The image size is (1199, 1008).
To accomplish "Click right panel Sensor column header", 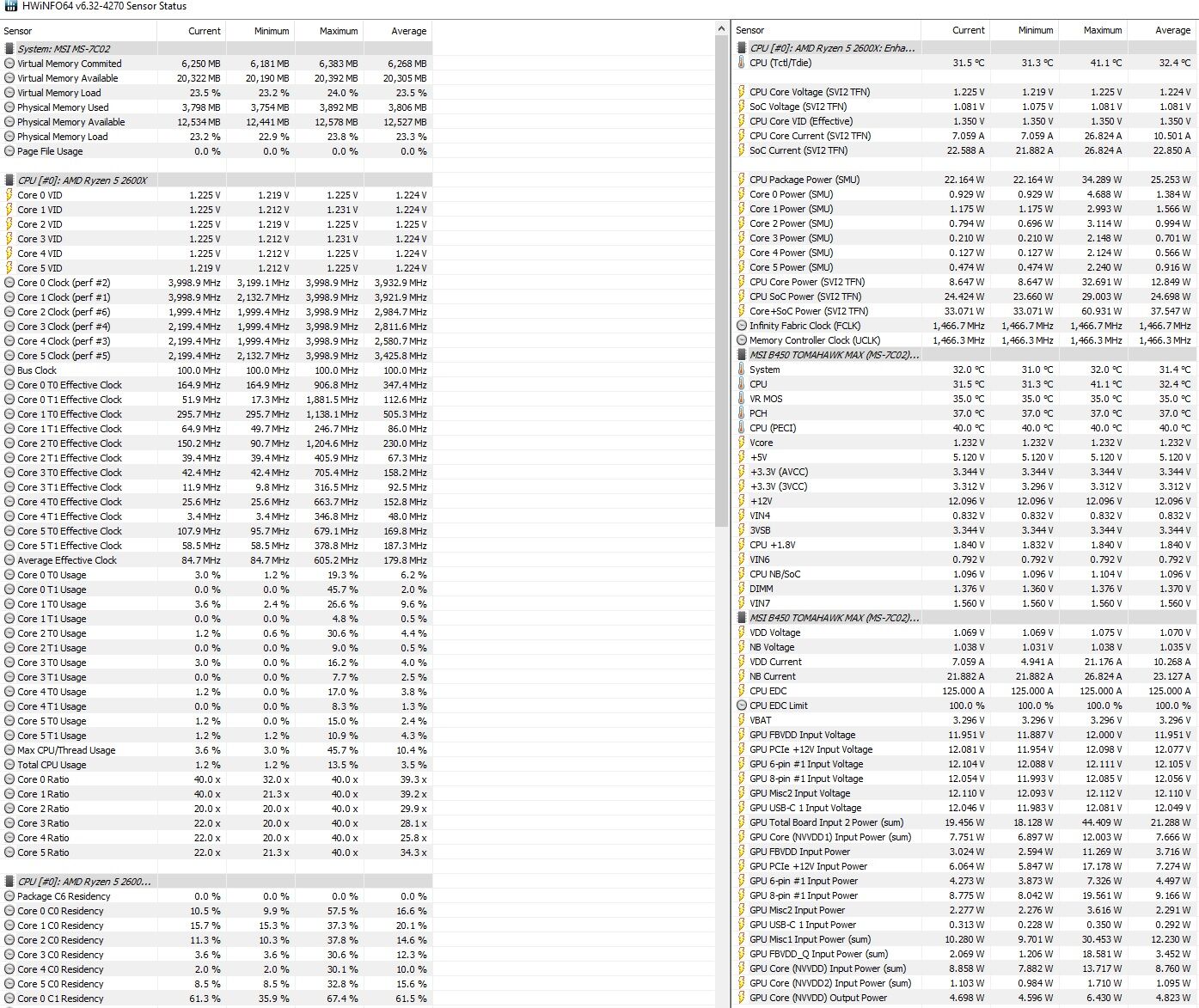I will (826, 30).
